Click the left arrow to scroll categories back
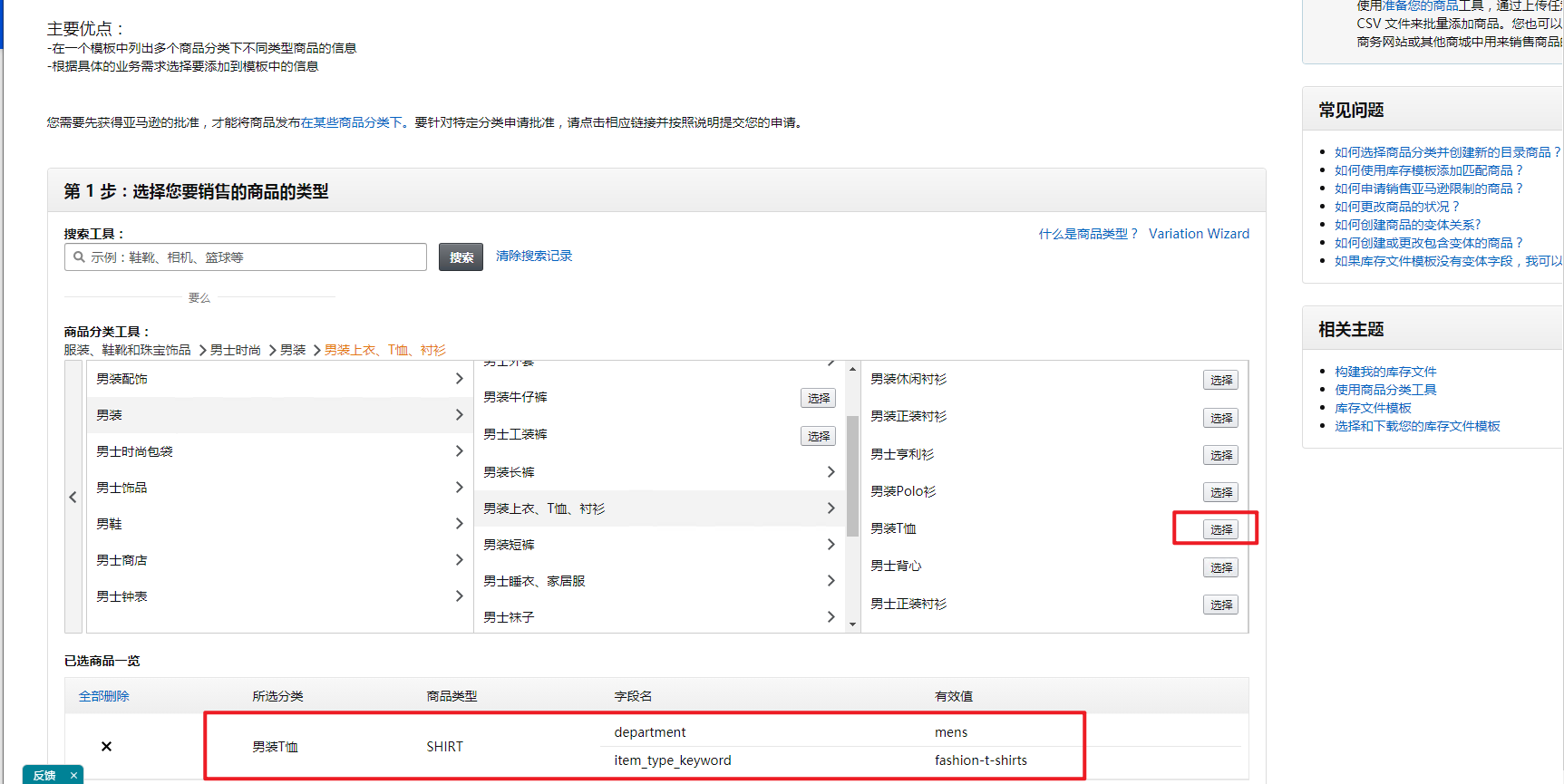 (x=73, y=497)
